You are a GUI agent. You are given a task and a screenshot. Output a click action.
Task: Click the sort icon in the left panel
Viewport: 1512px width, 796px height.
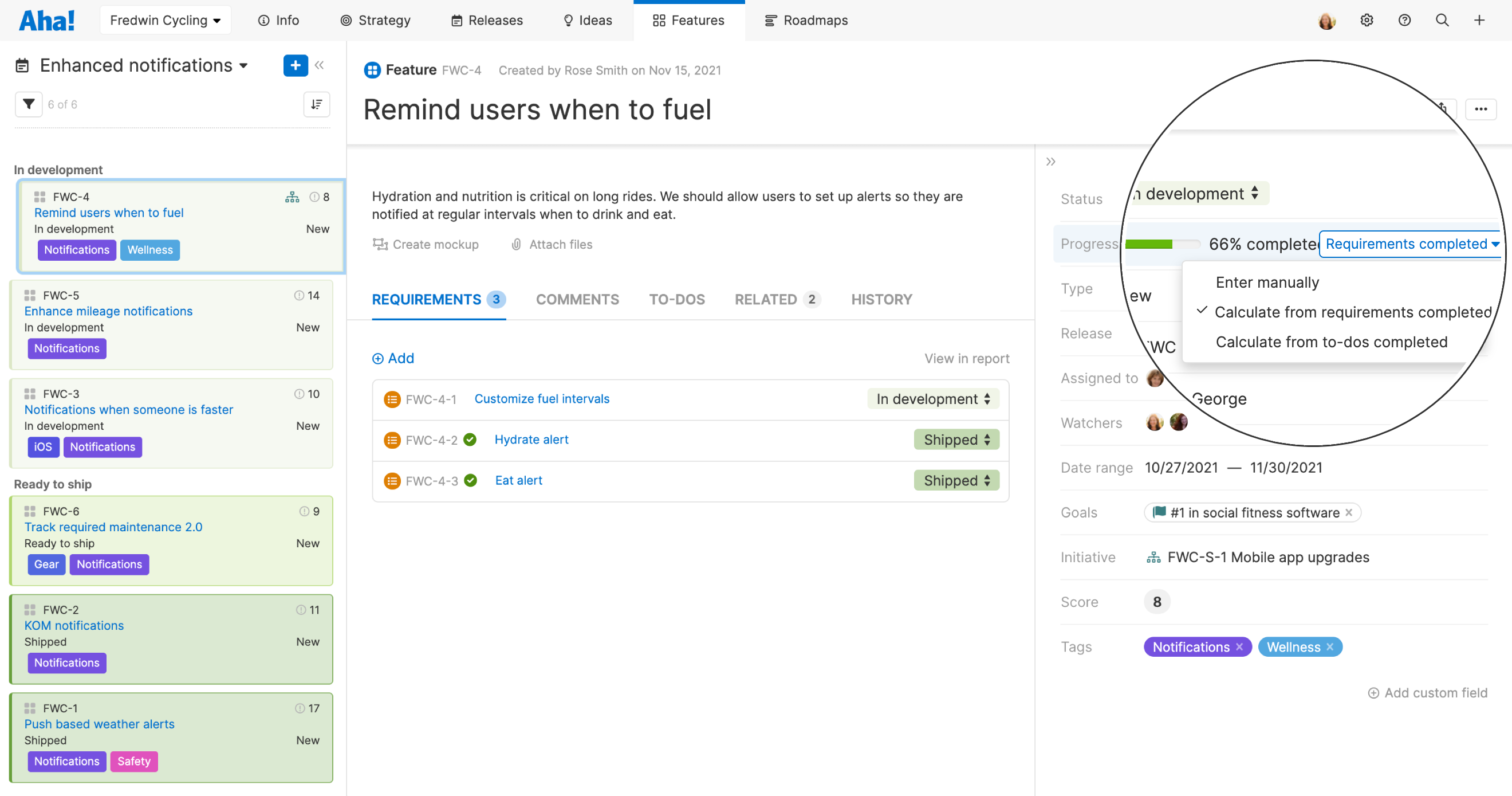click(x=316, y=104)
